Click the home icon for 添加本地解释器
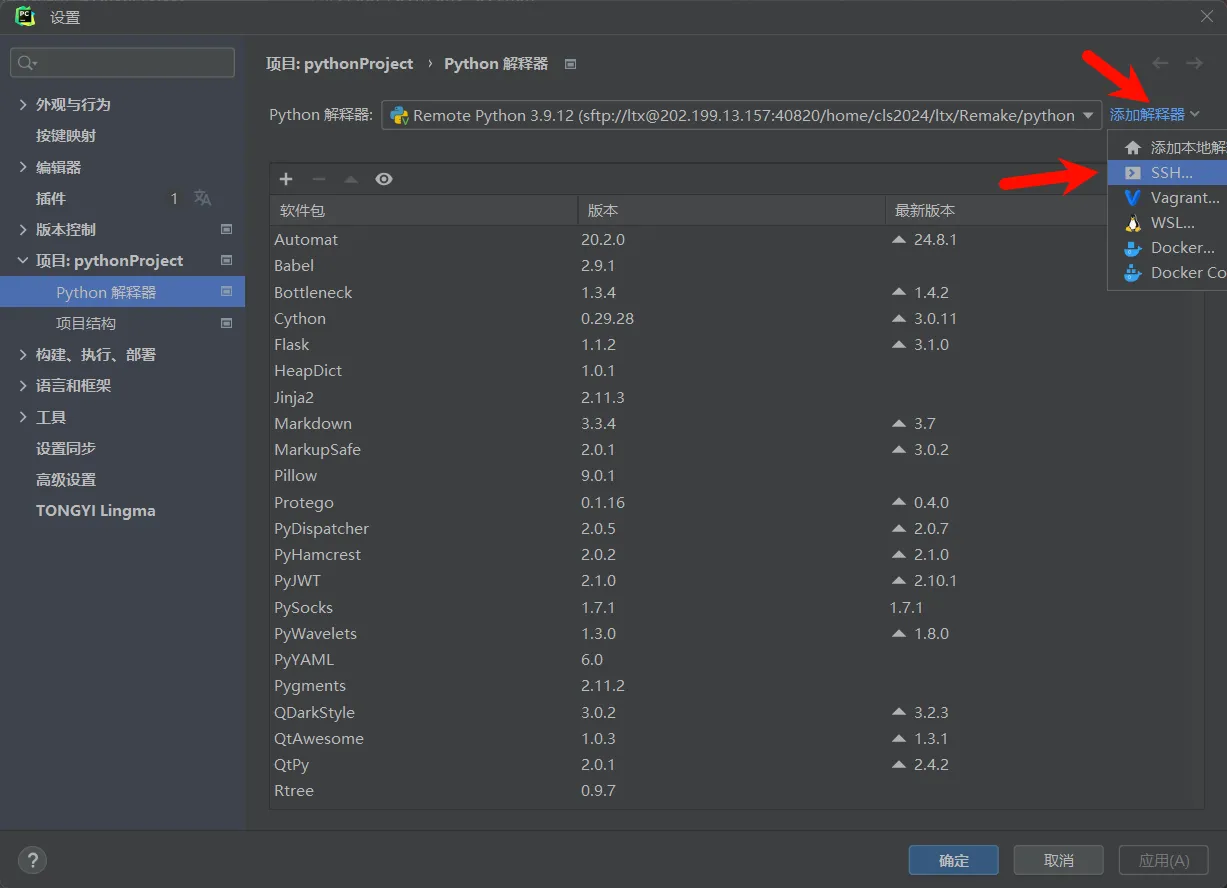Viewport: 1227px width, 888px height. (x=1133, y=148)
